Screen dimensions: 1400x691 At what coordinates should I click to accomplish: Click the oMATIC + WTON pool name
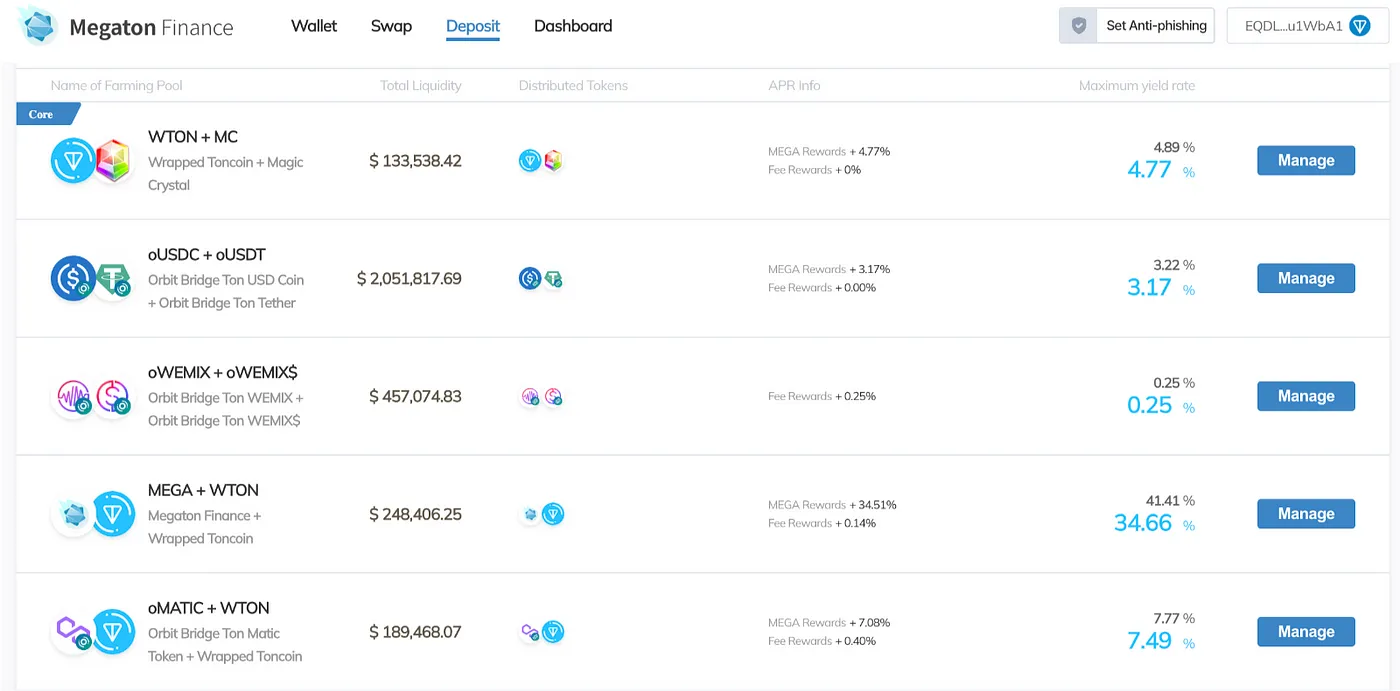pyautogui.click(x=209, y=609)
